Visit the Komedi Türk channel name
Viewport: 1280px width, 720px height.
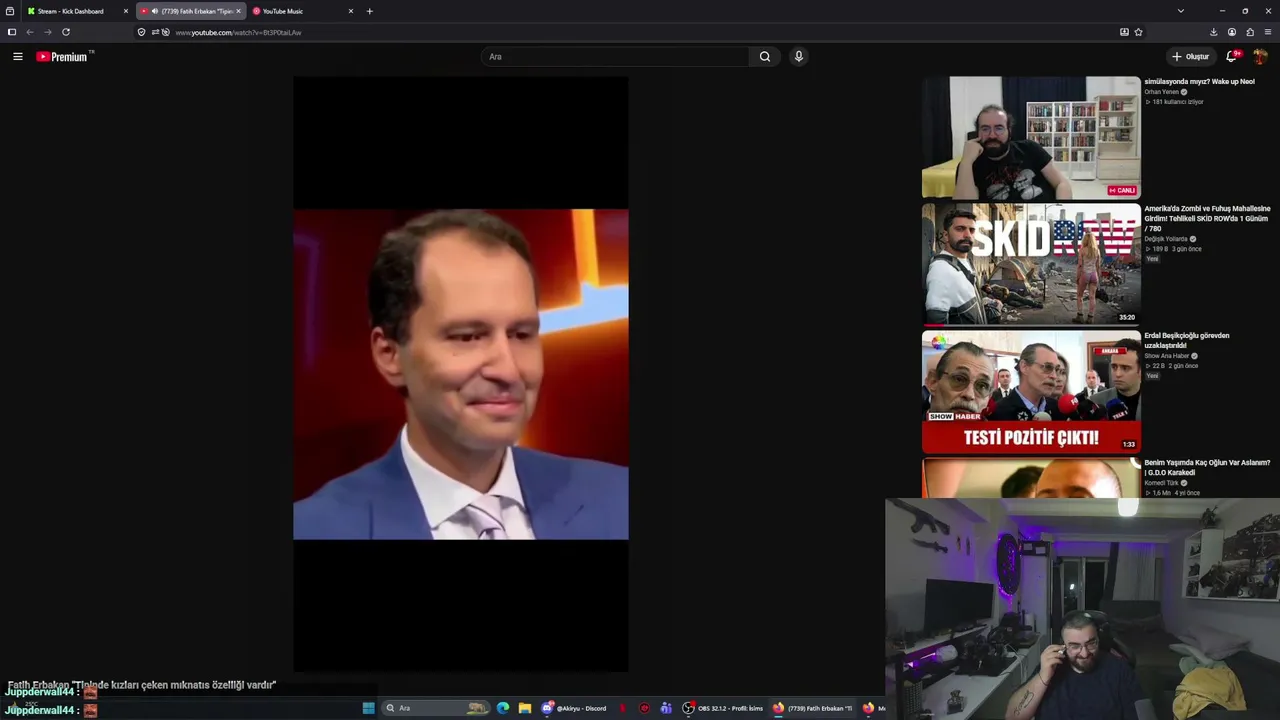tap(1161, 483)
